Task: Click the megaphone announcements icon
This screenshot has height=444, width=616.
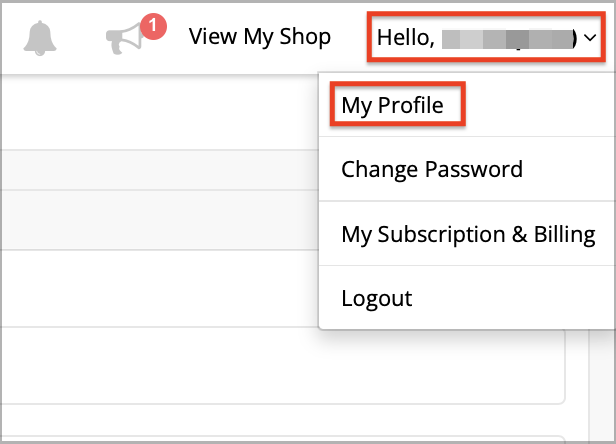Action: click(x=125, y=39)
